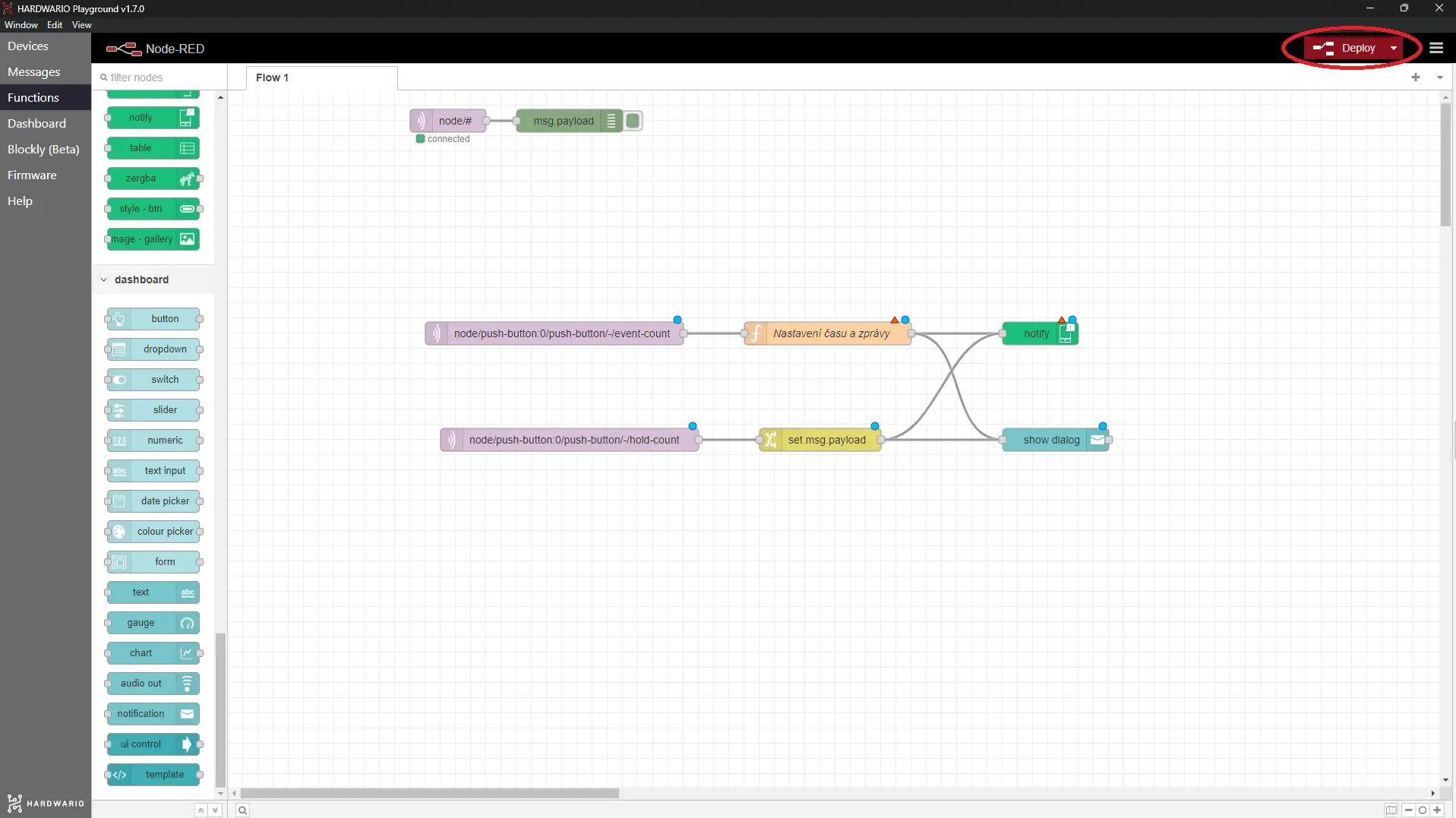The height and width of the screenshot is (818, 1456).
Task: Select the table palette node
Action: click(x=153, y=148)
